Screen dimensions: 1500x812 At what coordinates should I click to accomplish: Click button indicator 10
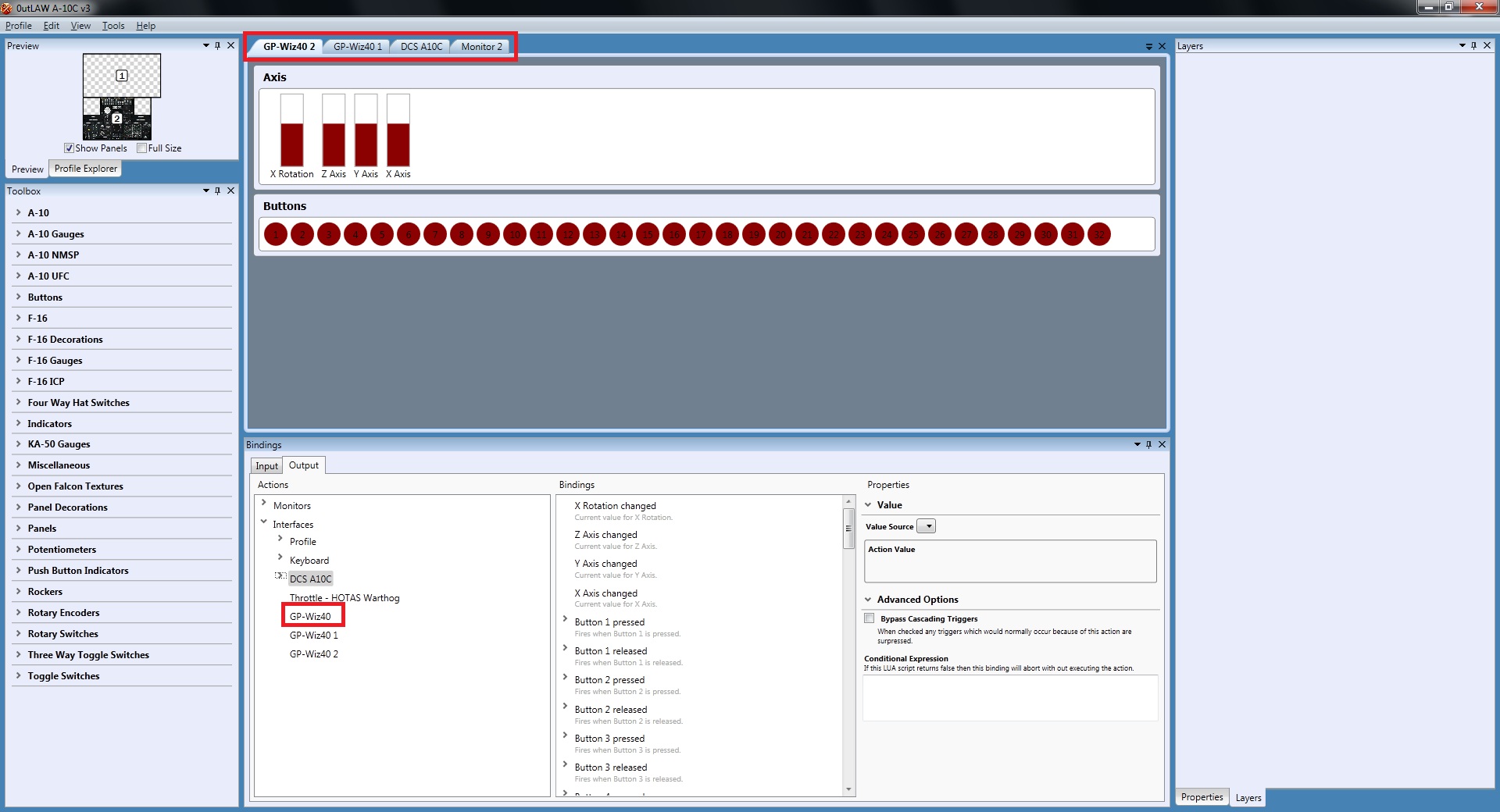[x=515, y=234]
